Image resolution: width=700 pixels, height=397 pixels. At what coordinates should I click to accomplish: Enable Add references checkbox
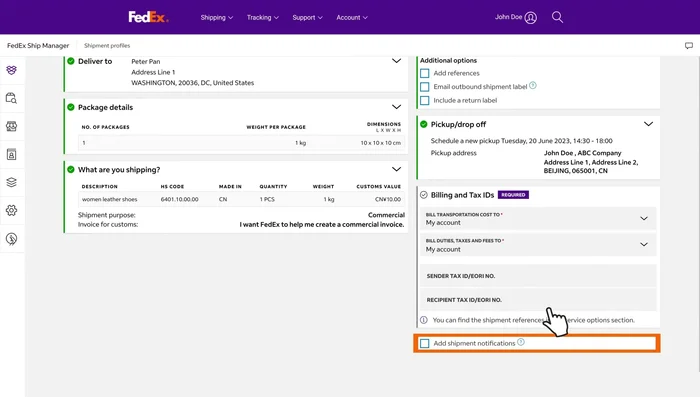tap(425, 73)
